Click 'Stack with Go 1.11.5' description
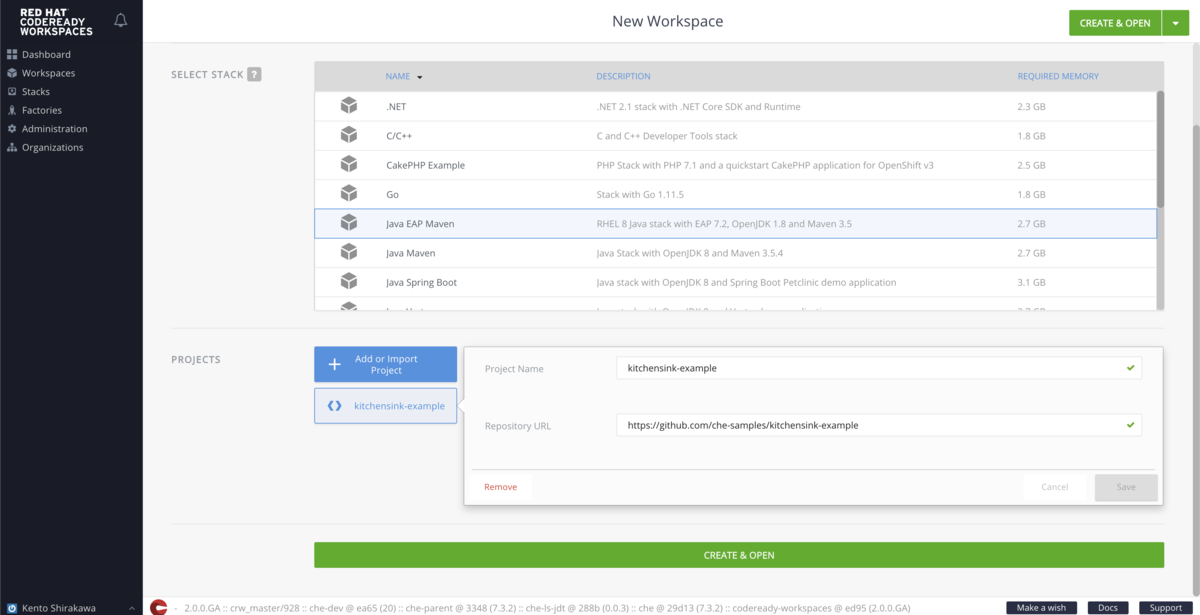This screenshot has width=1200, height=615. point(640,194)
